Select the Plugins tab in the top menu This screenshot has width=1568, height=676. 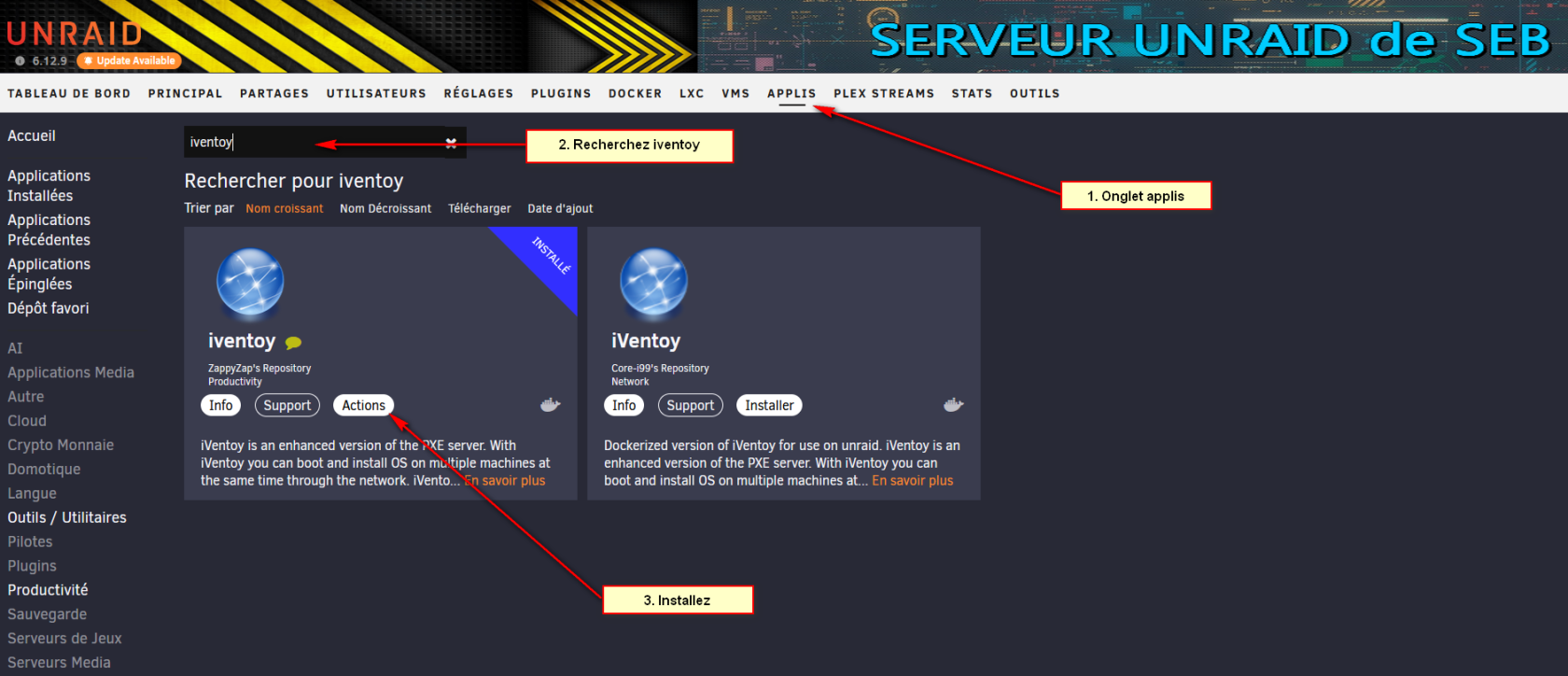pyautogui.click(x=561, y=93)
